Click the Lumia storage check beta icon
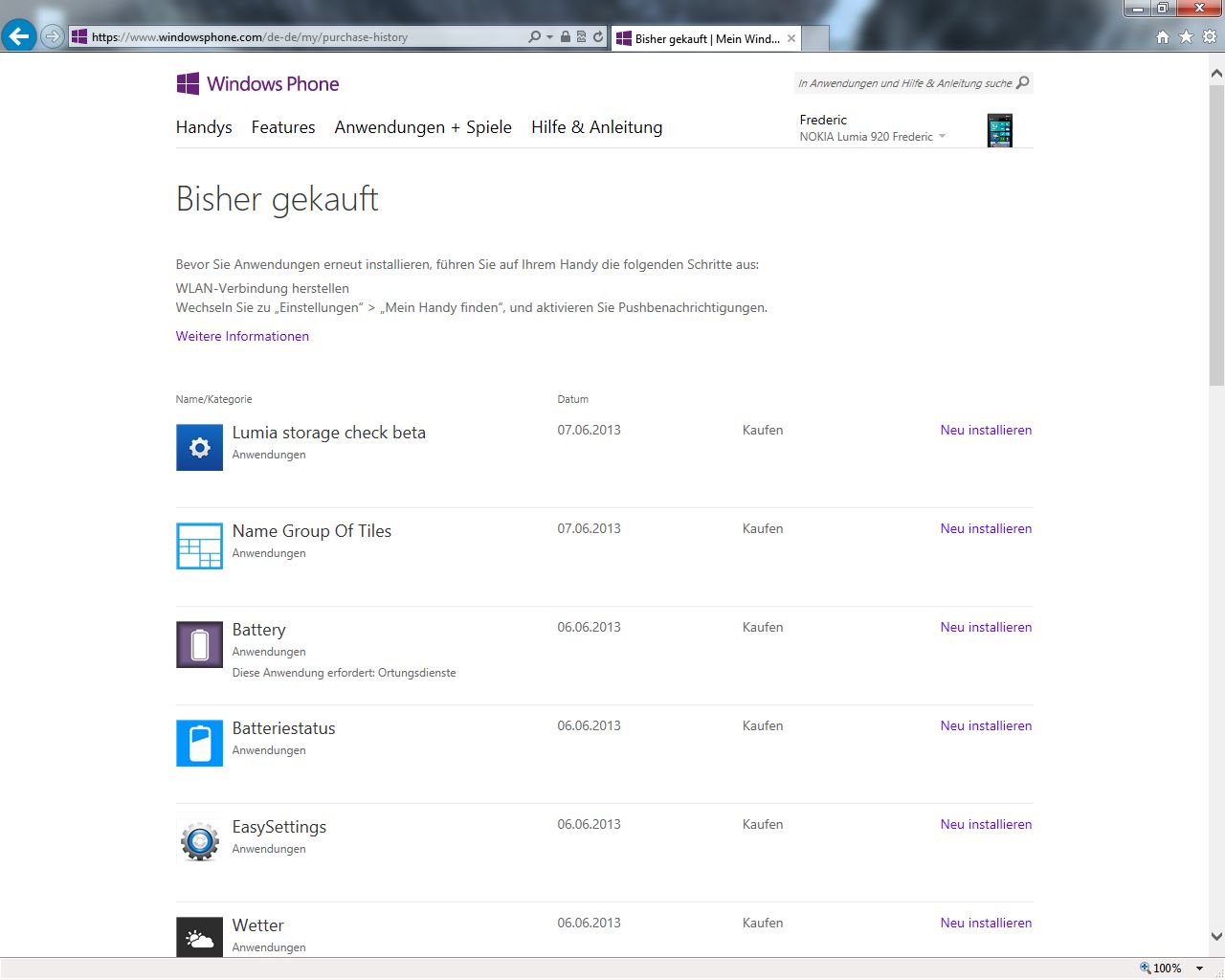The height and width of the screenshot is (980, 1225). [199, 447]
